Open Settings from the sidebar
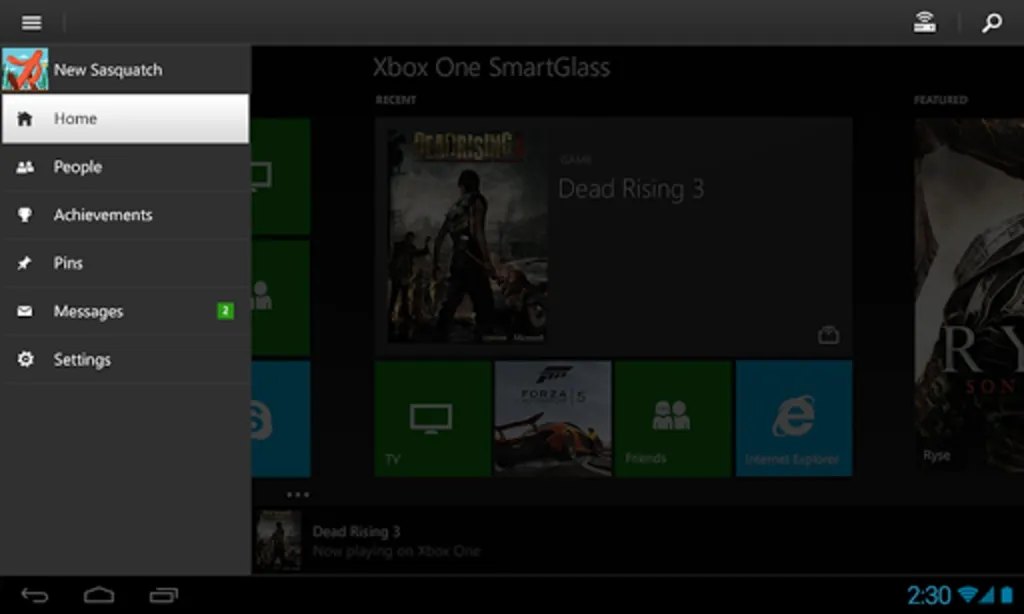 [x=125, y=359]
